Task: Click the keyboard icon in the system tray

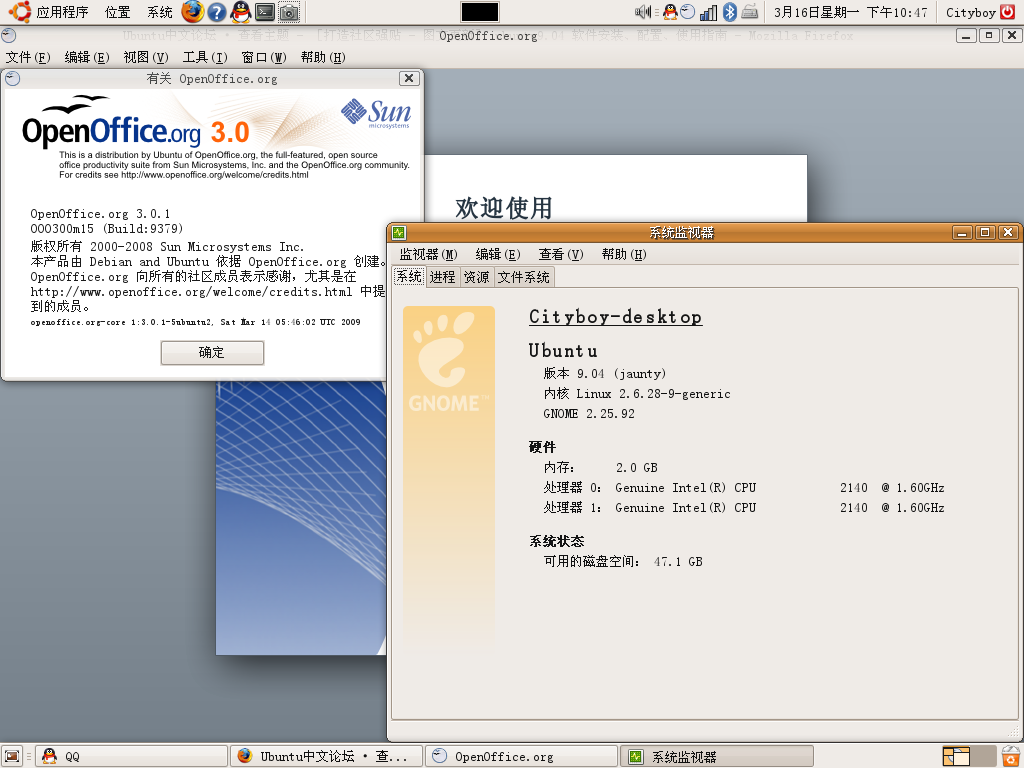Action: pos(750,12)
